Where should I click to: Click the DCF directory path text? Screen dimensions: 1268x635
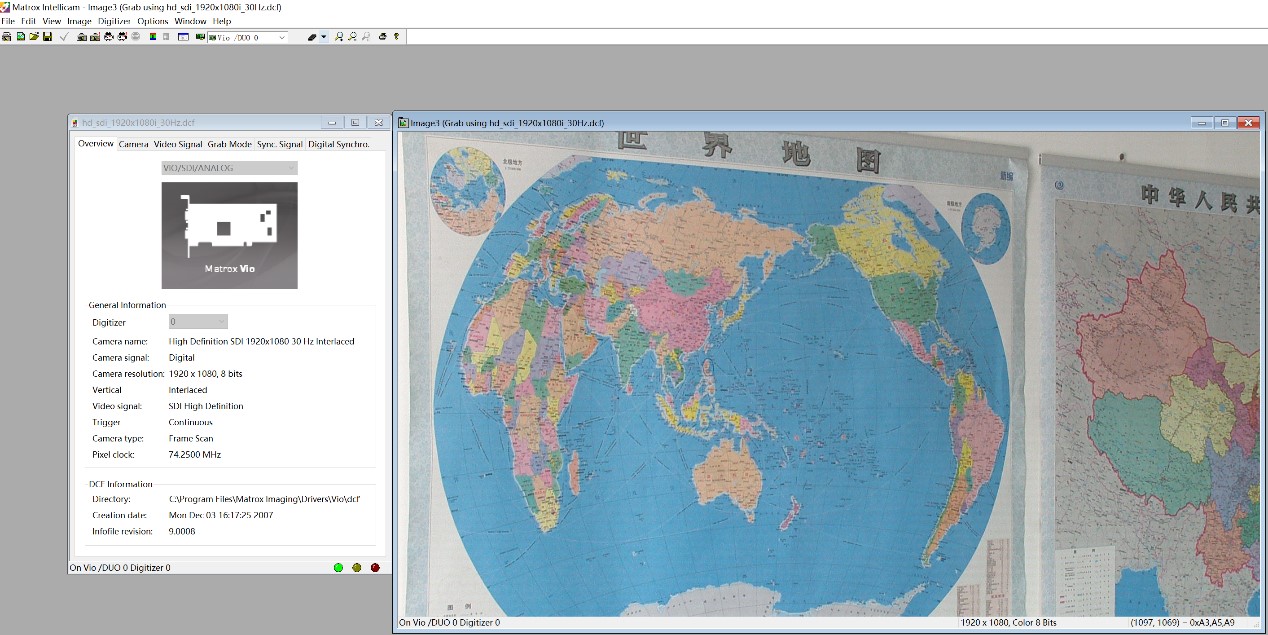[x=264, y=499]
